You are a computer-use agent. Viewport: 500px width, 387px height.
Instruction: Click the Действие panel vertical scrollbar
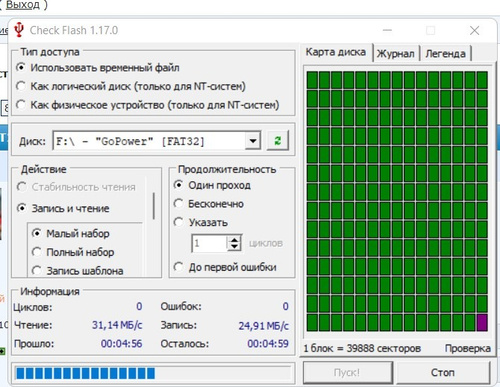tap(154, 206)
